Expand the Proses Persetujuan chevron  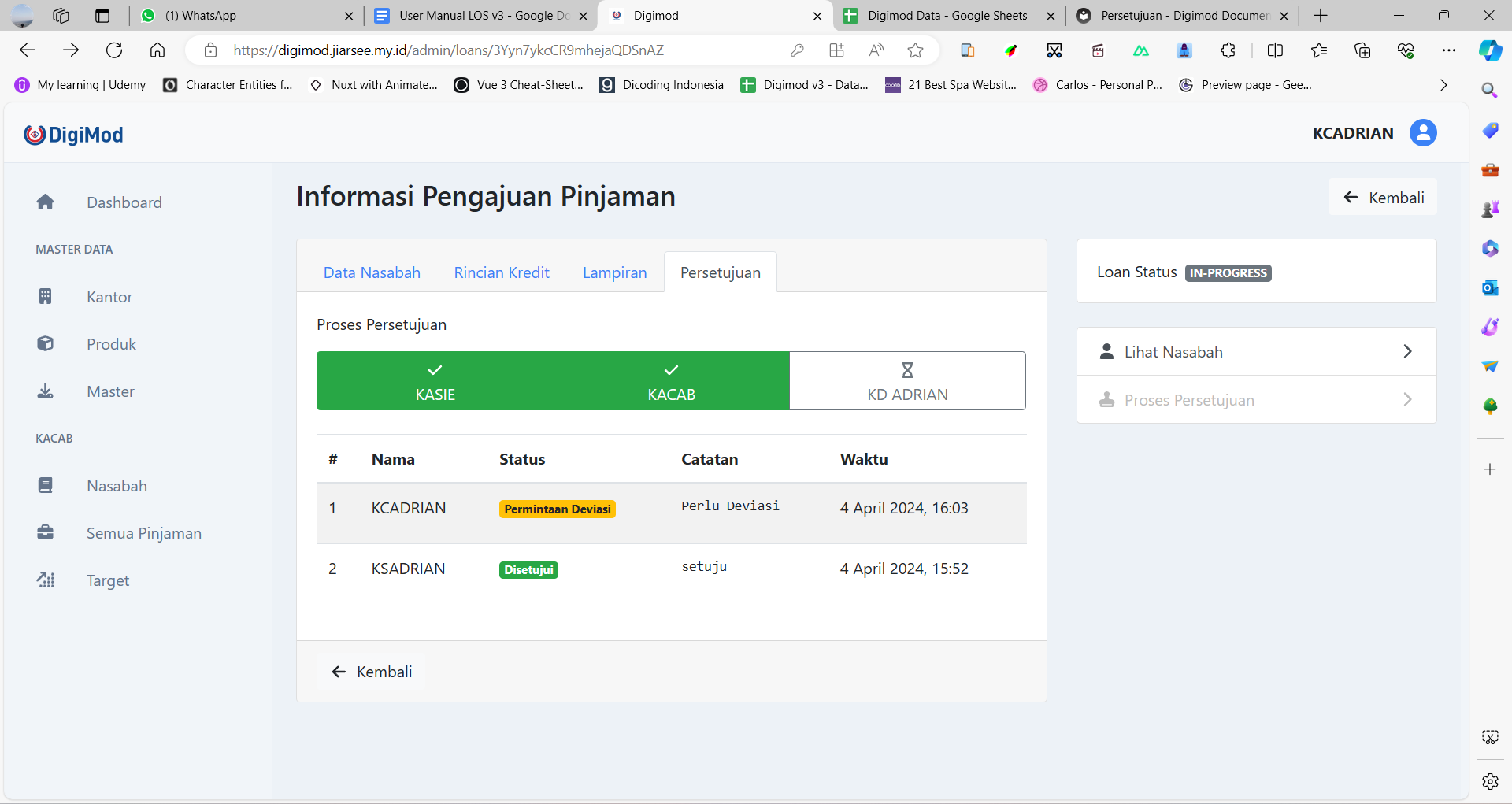1407,400
